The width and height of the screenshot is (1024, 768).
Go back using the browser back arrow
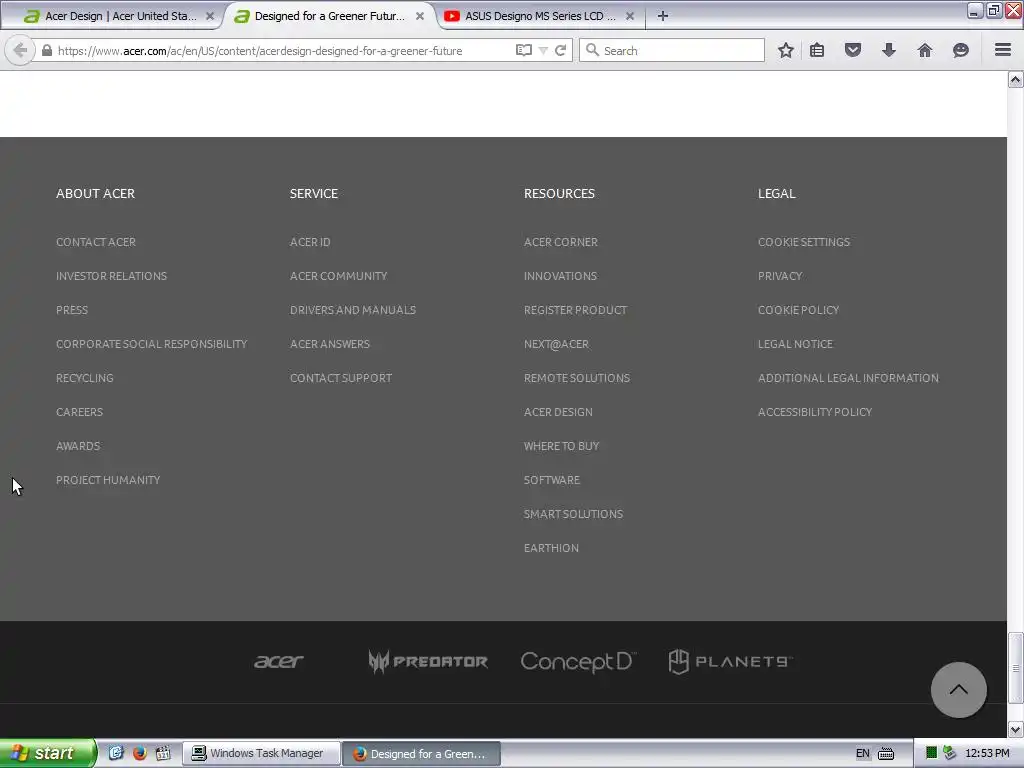click(x=20, y=50)
